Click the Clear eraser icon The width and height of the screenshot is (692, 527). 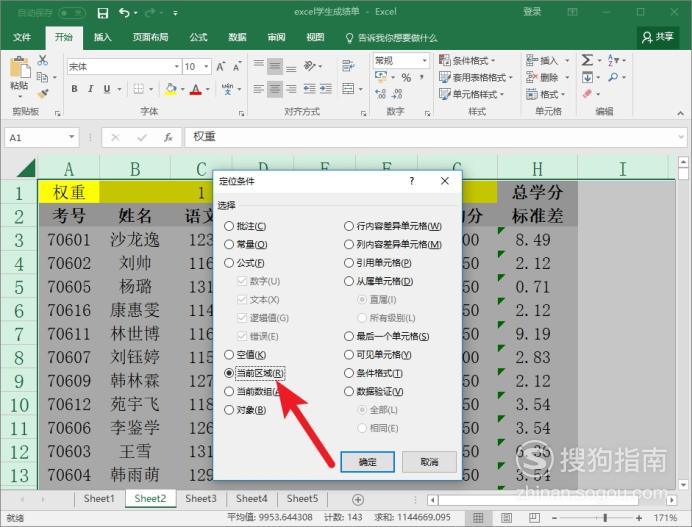coord(587,94)
